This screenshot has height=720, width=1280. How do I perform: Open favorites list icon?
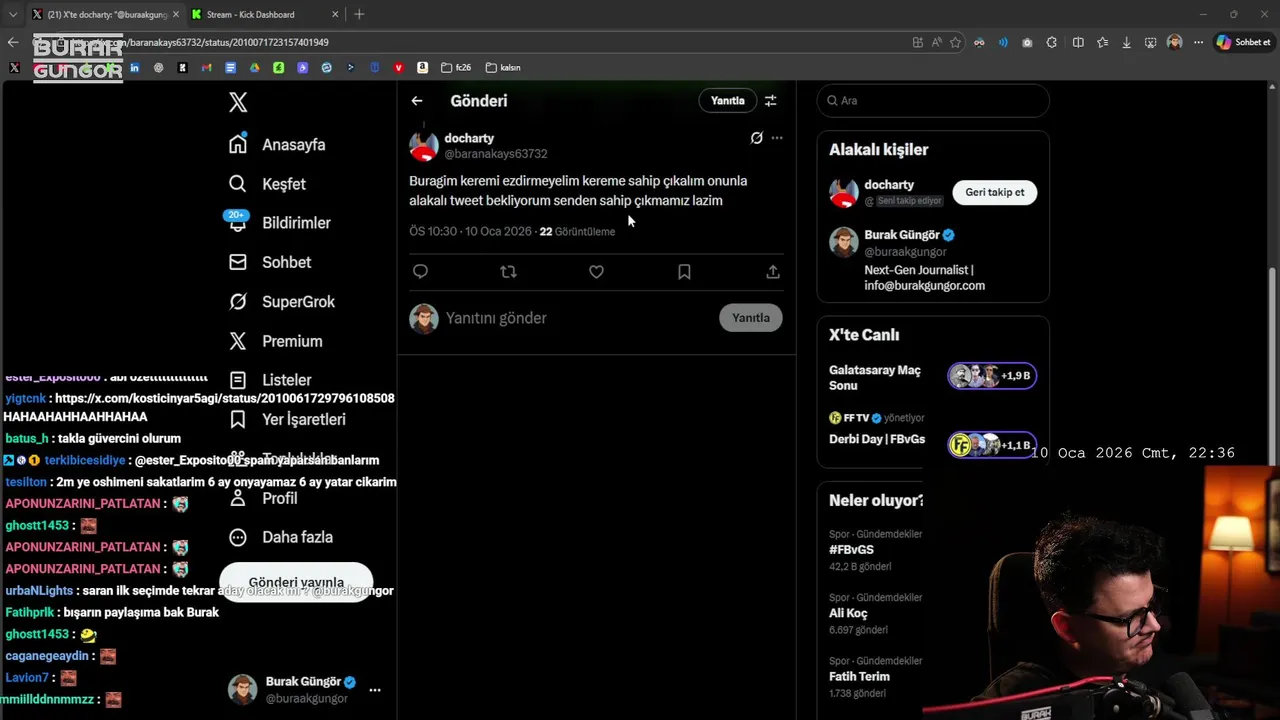[x=1102, y=42]
